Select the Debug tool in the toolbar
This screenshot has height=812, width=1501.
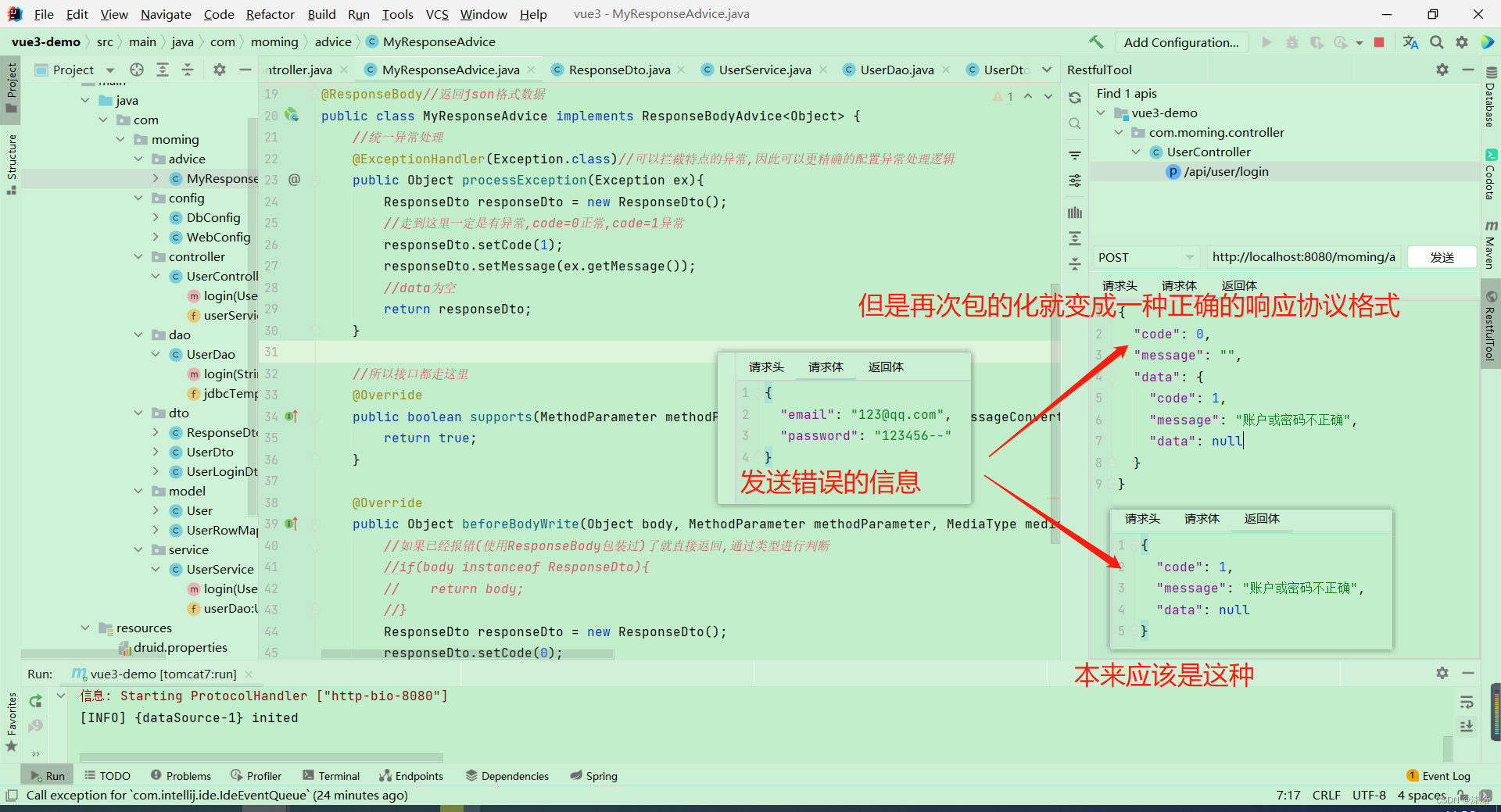point(1291,42)
